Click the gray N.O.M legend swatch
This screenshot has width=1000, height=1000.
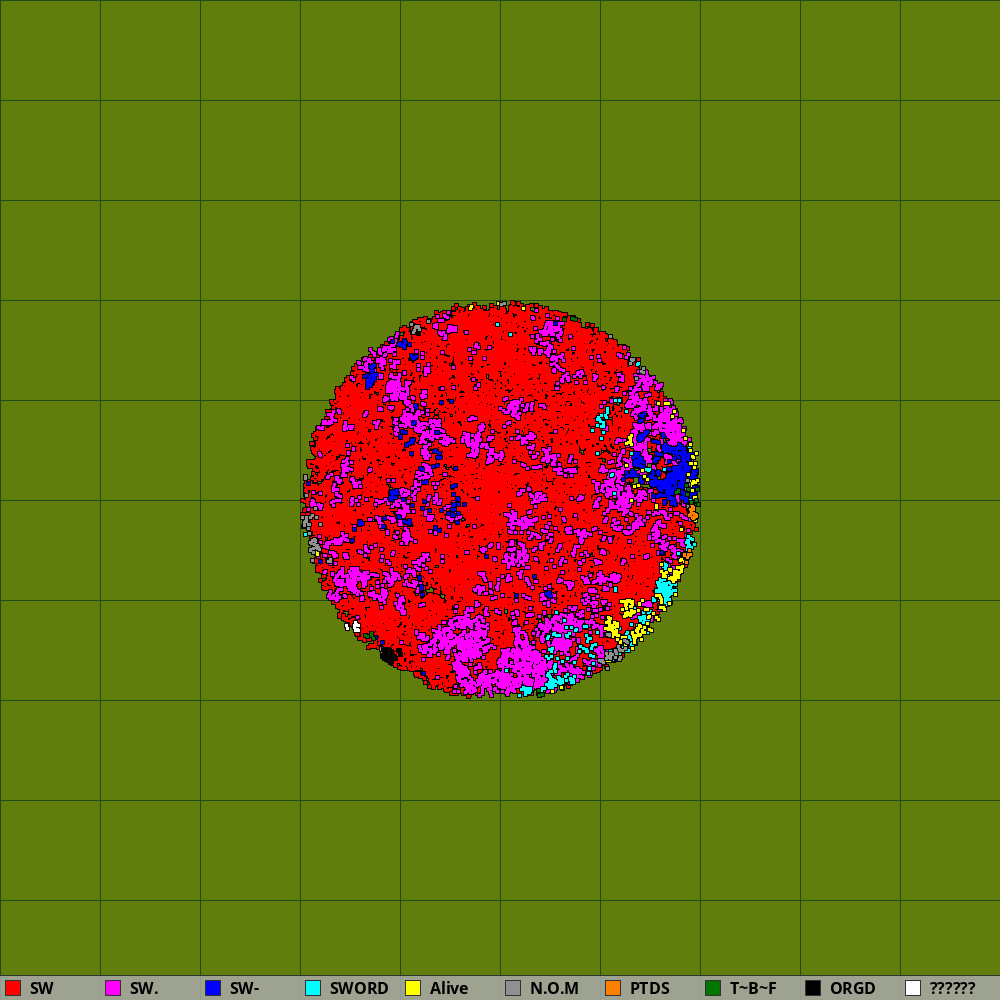(513, 988)
